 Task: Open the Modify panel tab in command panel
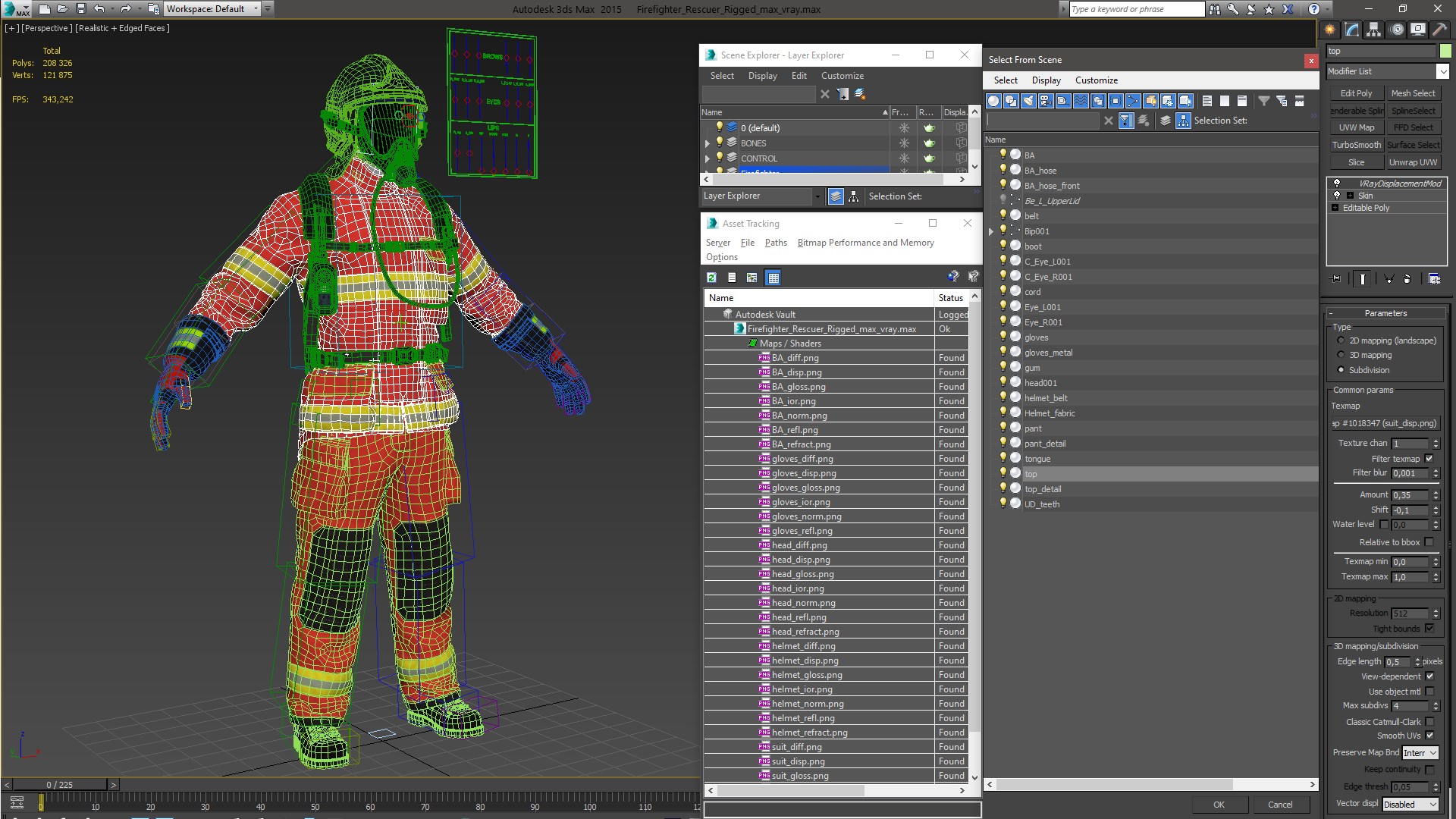[1352, 30]
